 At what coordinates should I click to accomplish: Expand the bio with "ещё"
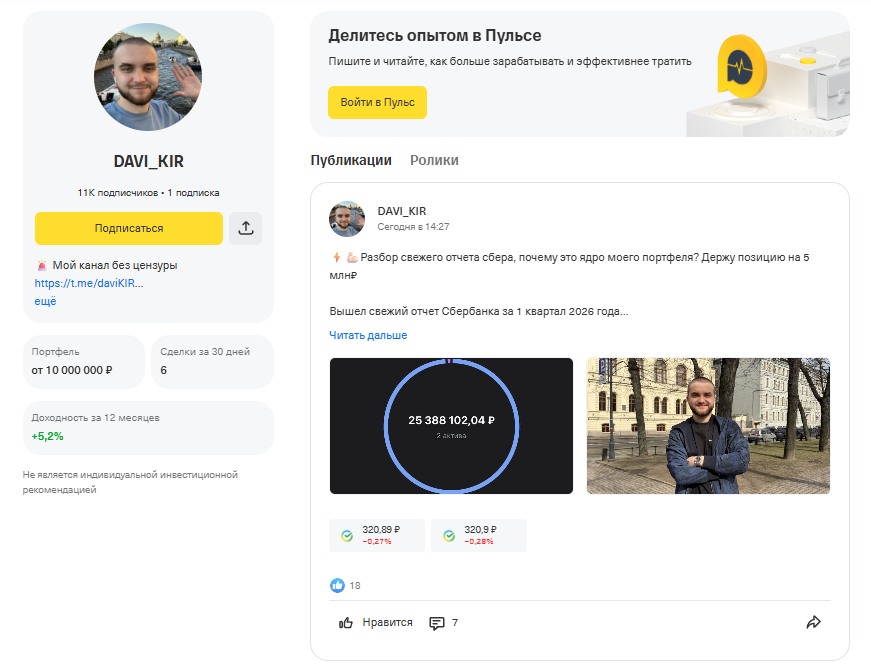(46, 301)
